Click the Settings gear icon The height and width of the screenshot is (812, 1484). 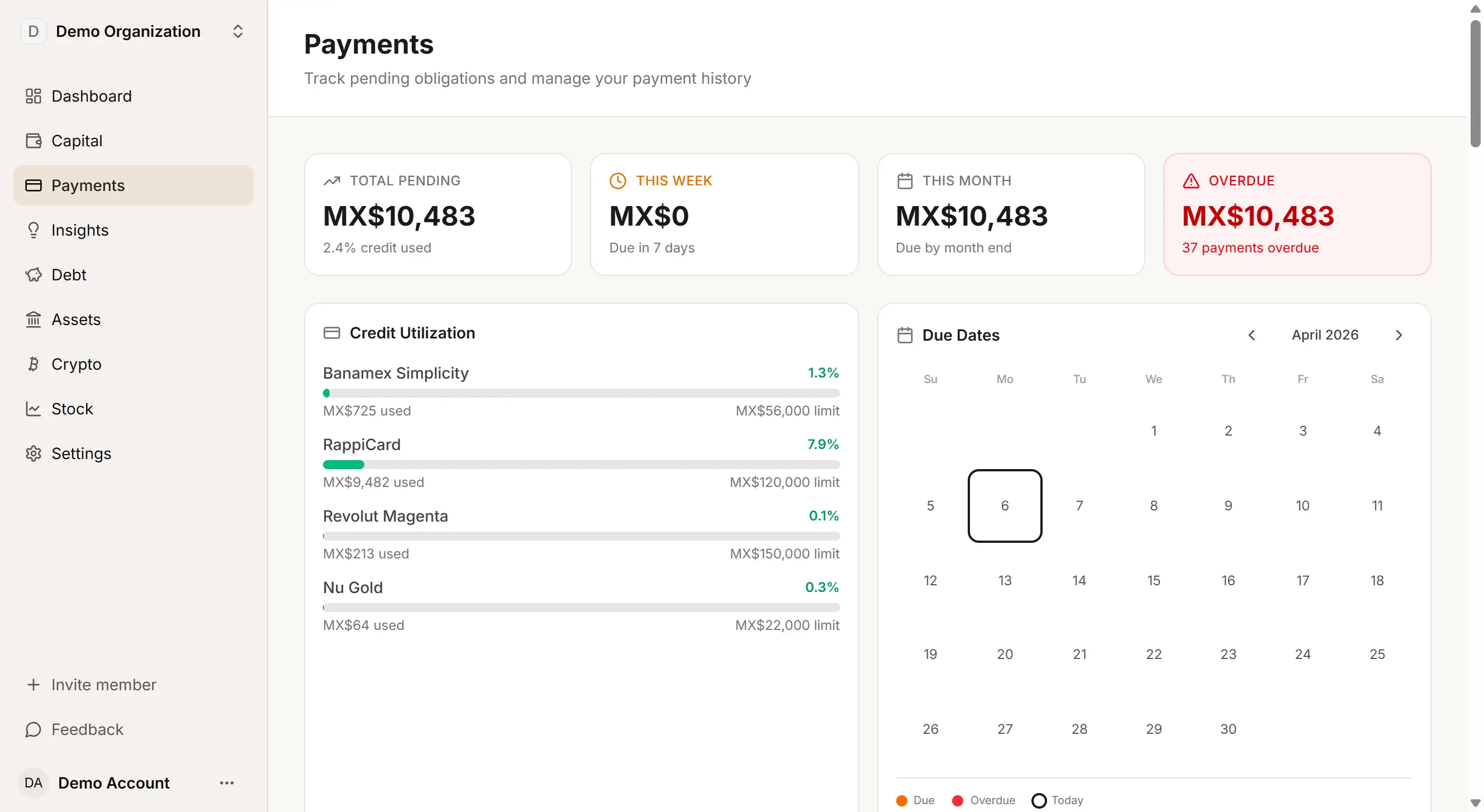(34, 454)
